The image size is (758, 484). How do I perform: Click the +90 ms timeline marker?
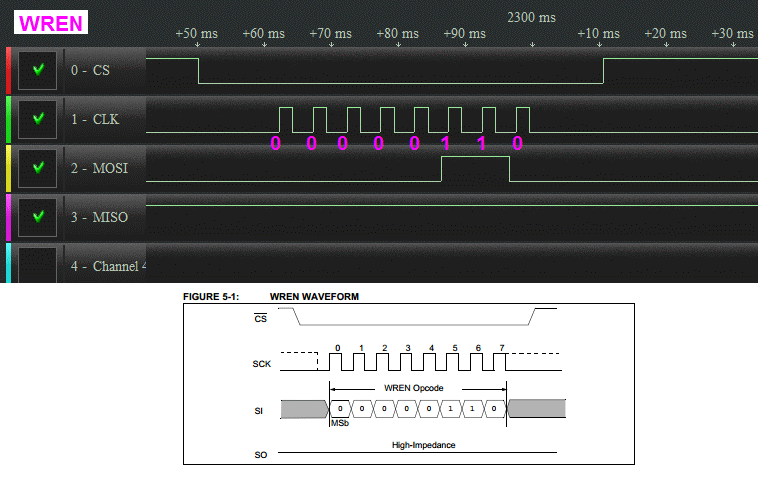[464, 33]
